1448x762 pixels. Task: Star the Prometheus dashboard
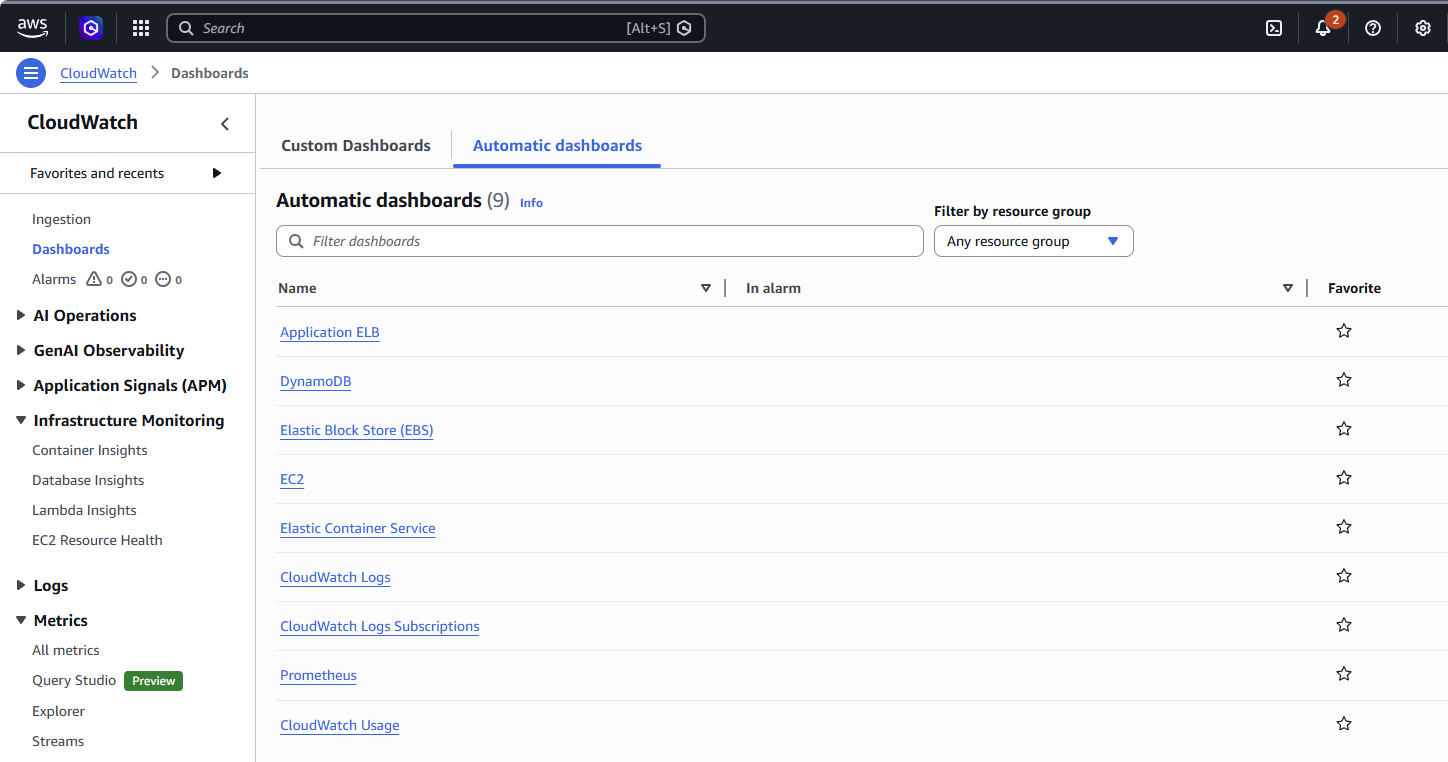click(x=1344, y=674)
